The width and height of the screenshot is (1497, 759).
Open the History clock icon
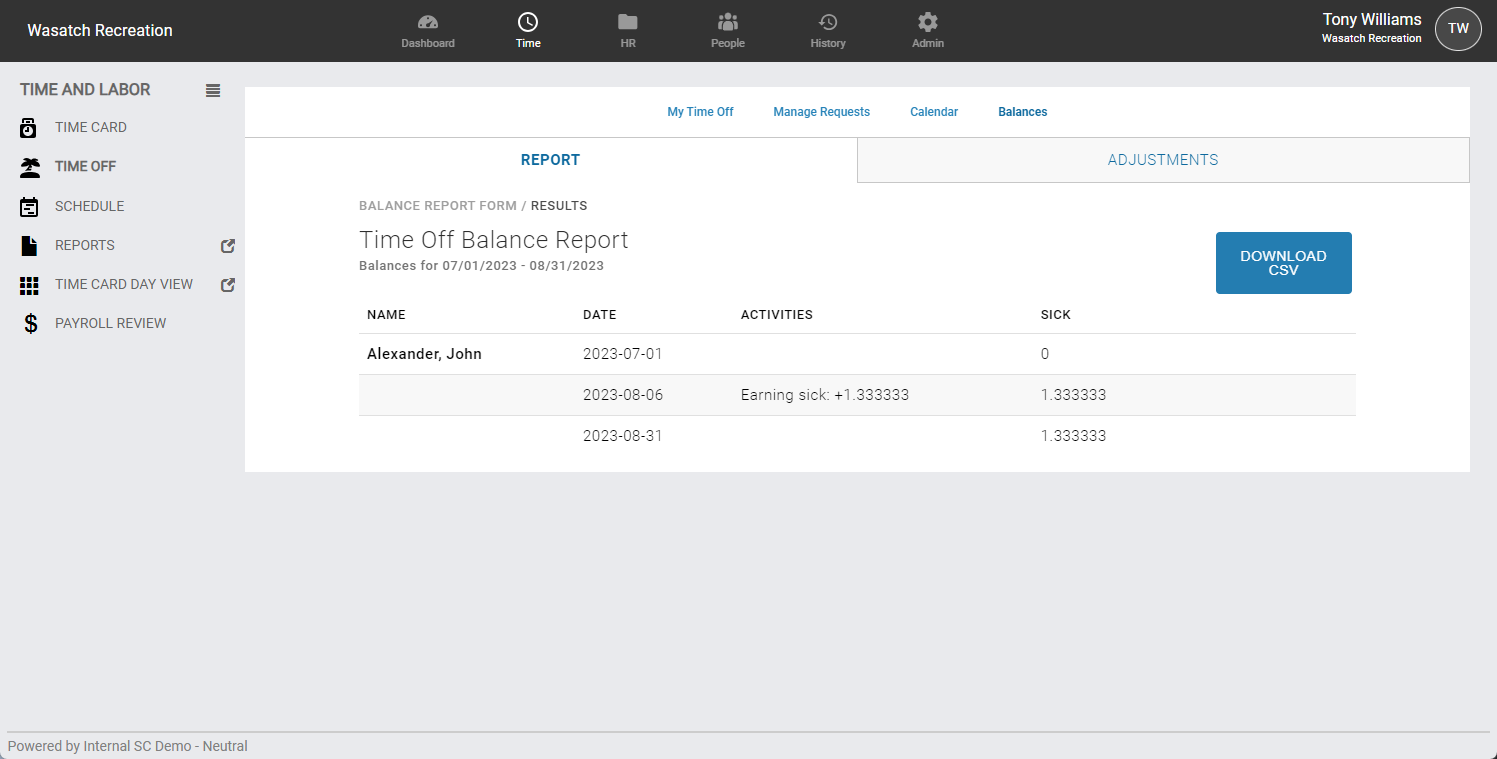(x=828, y=23)
